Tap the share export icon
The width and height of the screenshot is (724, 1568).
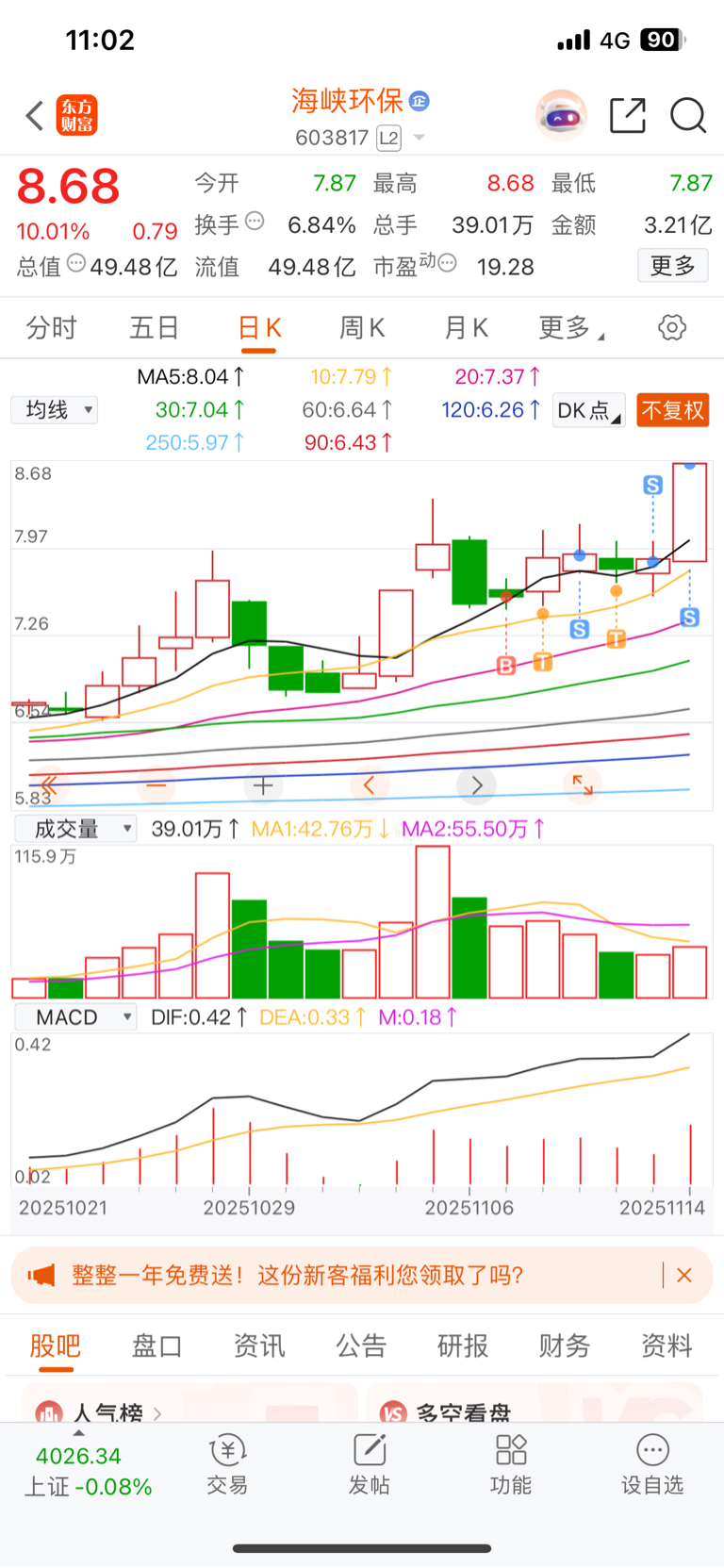click(628, 116)
